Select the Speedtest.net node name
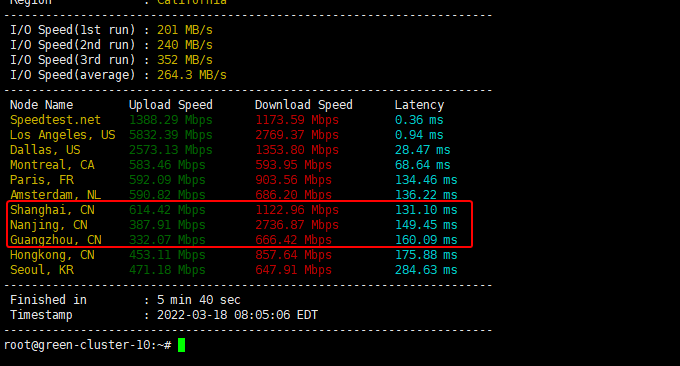The image size is (680, 366). (x=55, y=120)
